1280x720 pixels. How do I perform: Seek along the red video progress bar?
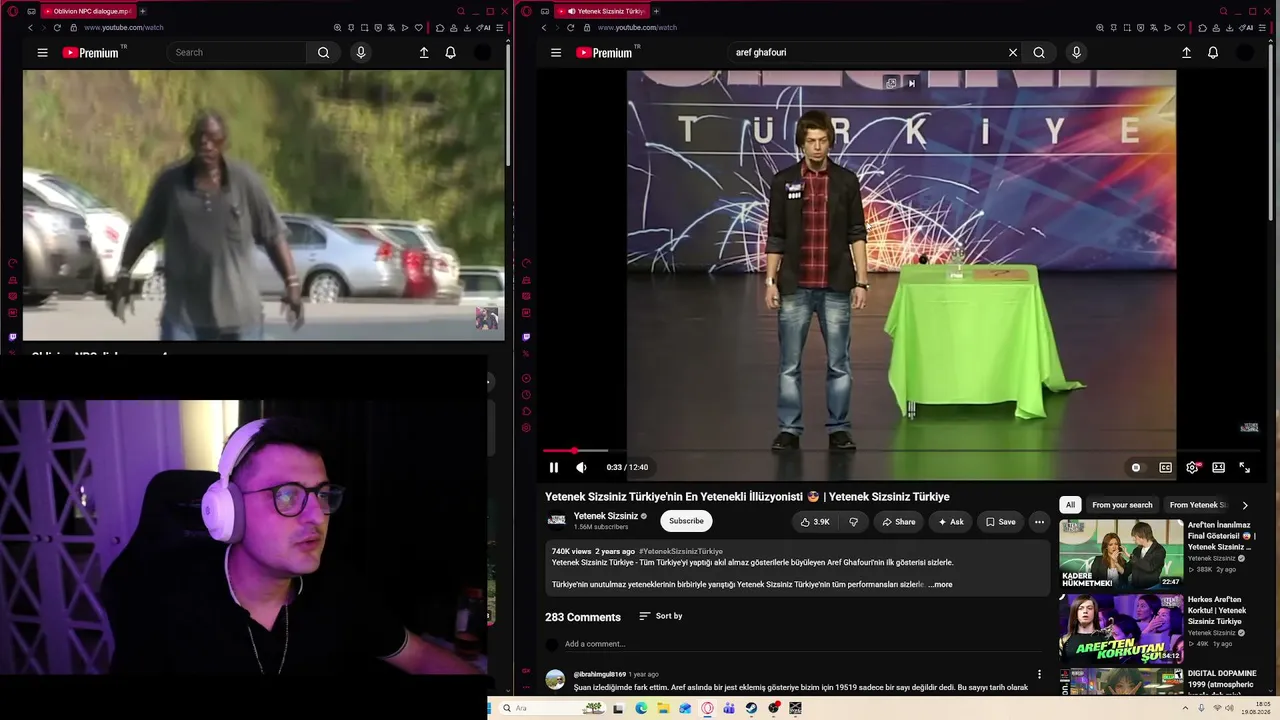click(x=902, y=451)
